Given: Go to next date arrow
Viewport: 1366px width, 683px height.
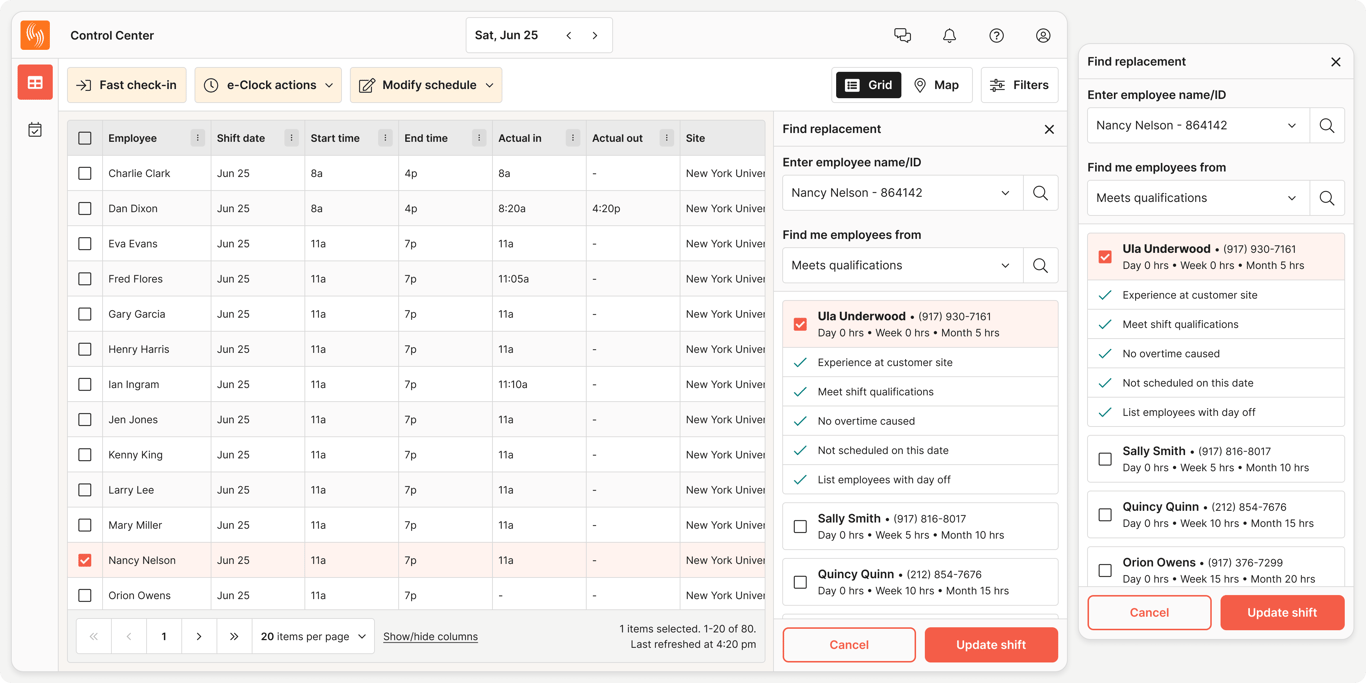Looking at the screenshot, I should (595, 35).
